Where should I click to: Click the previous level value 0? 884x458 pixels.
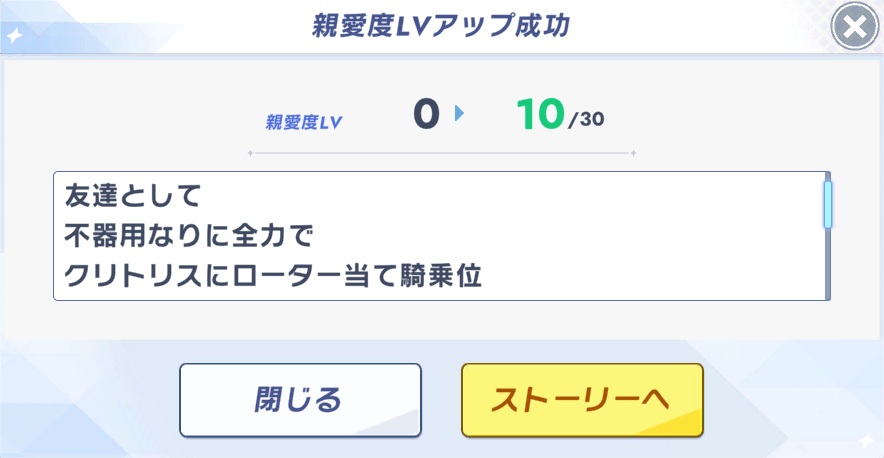click(426, 116)
